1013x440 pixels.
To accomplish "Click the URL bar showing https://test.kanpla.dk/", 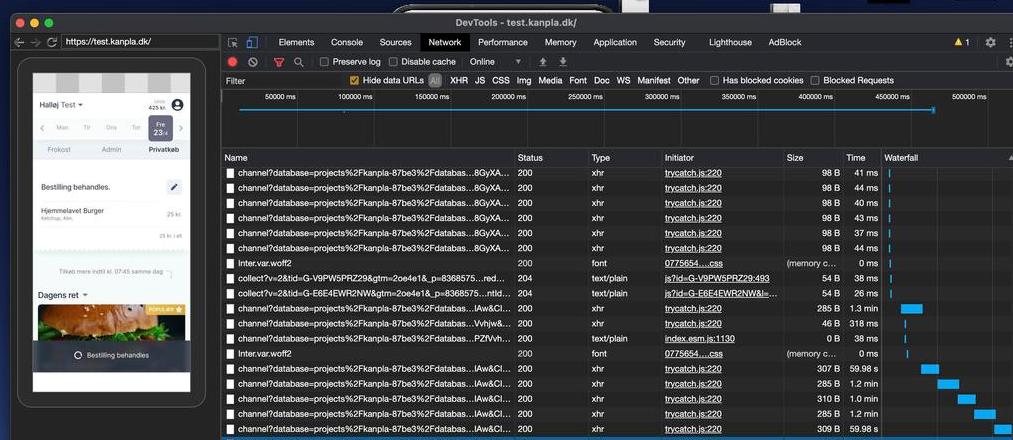I will (x=141, y=42).
